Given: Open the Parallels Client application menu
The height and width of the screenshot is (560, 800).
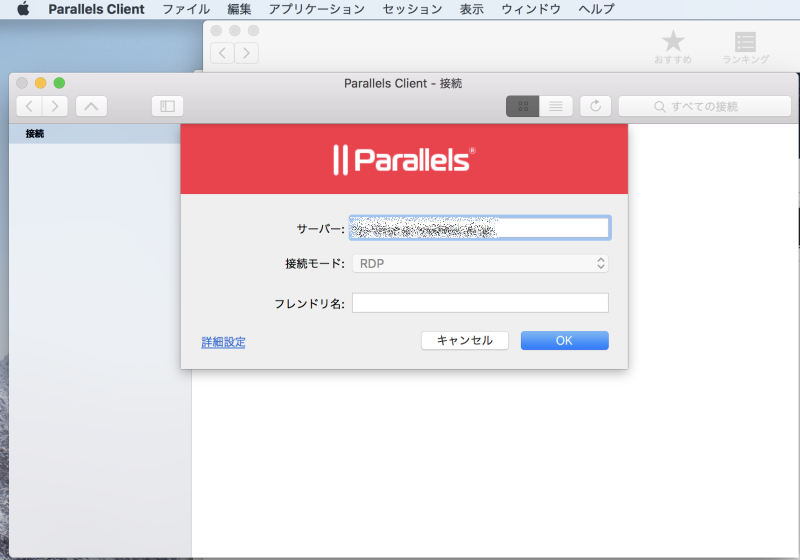Looking at the screenshot, I should (96, 9).
